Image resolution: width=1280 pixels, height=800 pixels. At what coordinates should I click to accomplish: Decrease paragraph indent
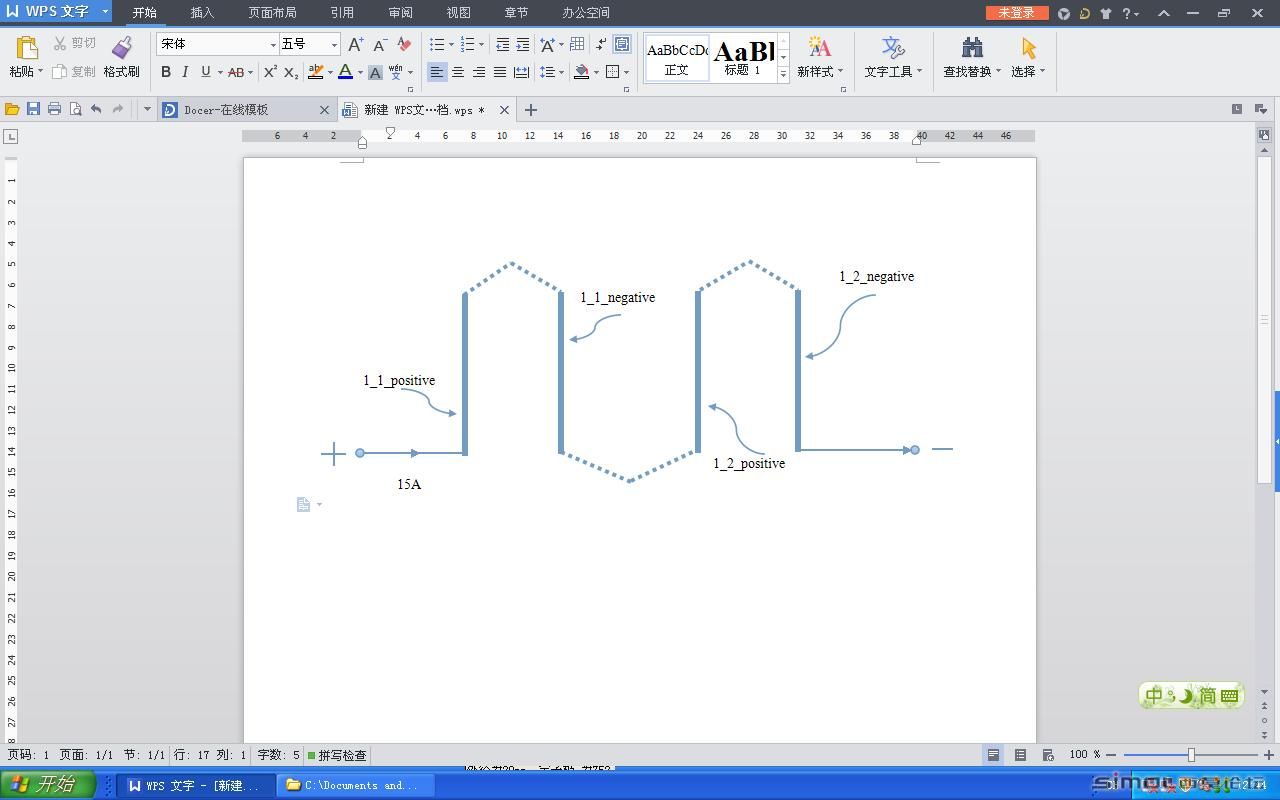point(502,44)
